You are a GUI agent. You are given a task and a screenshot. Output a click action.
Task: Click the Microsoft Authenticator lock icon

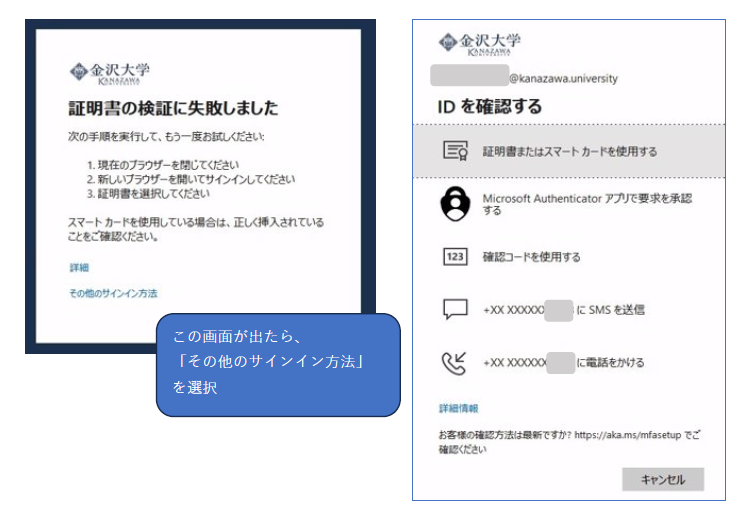(x=456, y=204)
